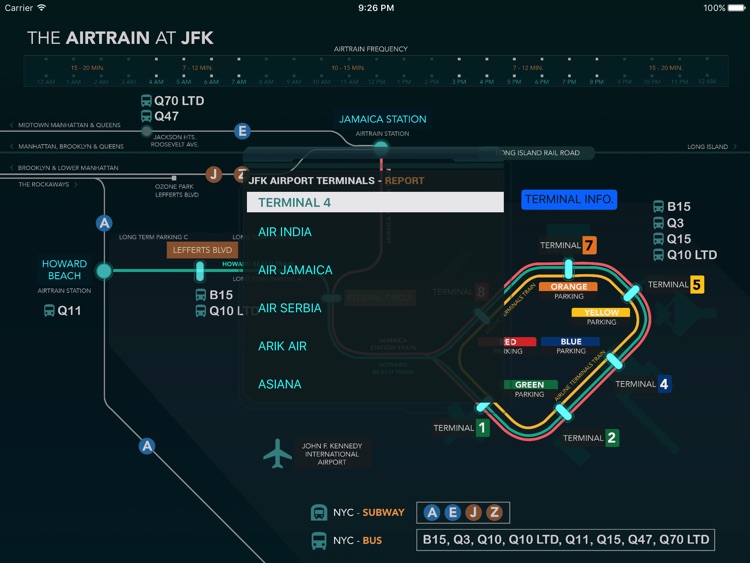
Task: Pick ASIANA from the airline list
Action: [x=279, y=384]
